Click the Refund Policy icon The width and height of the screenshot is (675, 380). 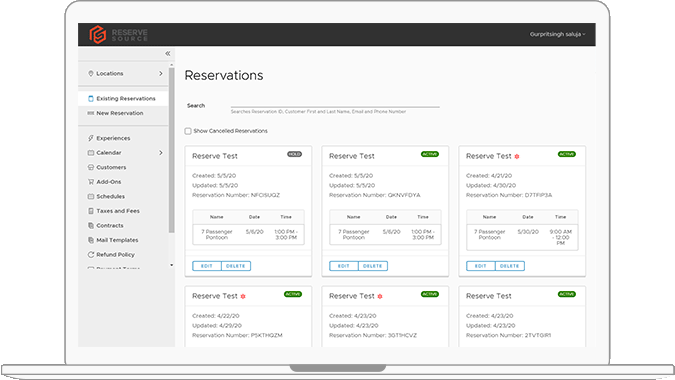pyautogui.click(x=90, y=255)
